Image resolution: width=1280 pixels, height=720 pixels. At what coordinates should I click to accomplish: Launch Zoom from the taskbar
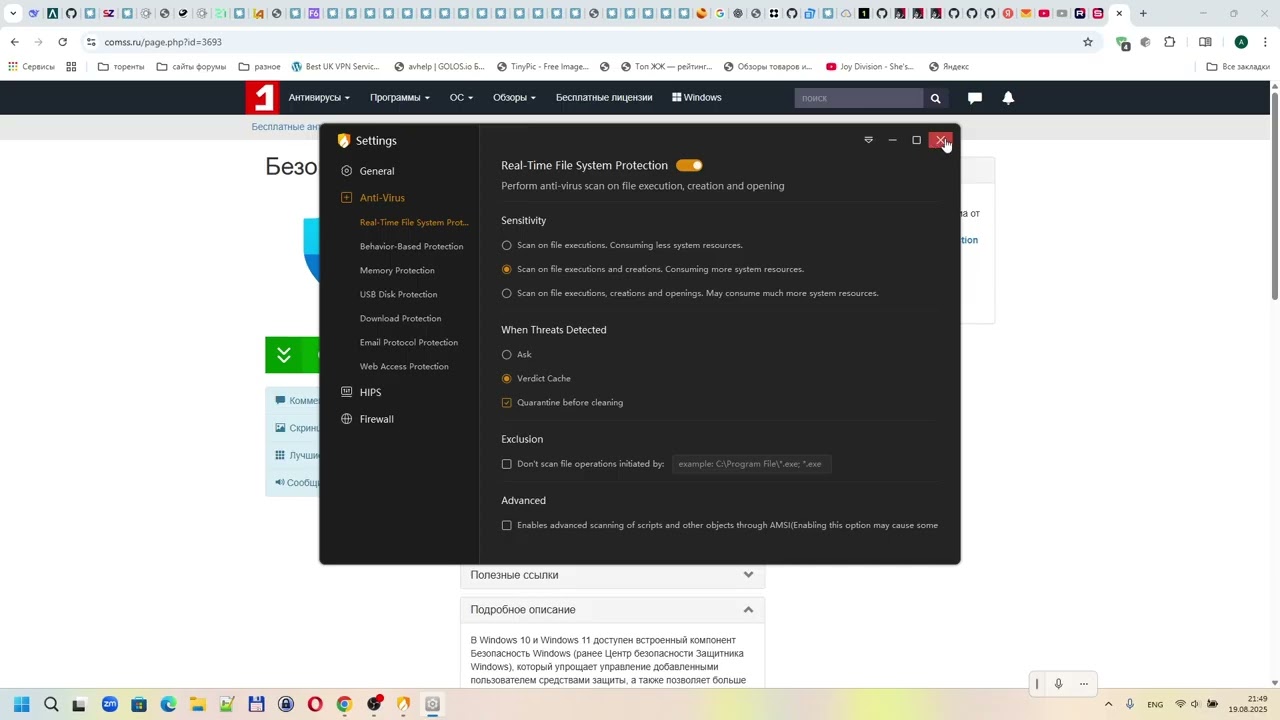[110, 704]
